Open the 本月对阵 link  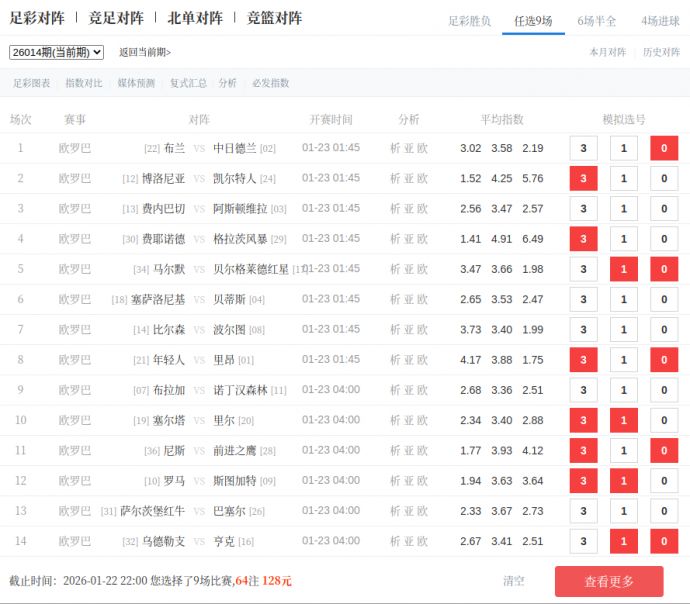[607, 52]
